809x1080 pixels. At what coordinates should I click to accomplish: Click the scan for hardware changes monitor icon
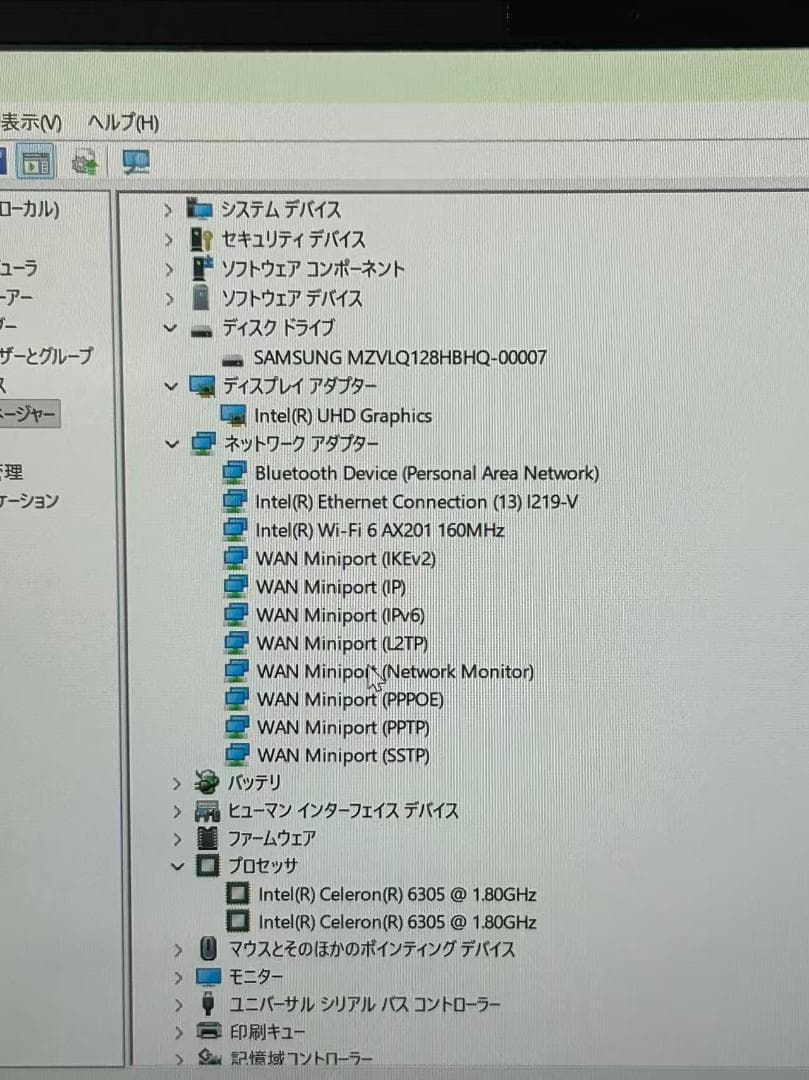(x=136, y=163)
